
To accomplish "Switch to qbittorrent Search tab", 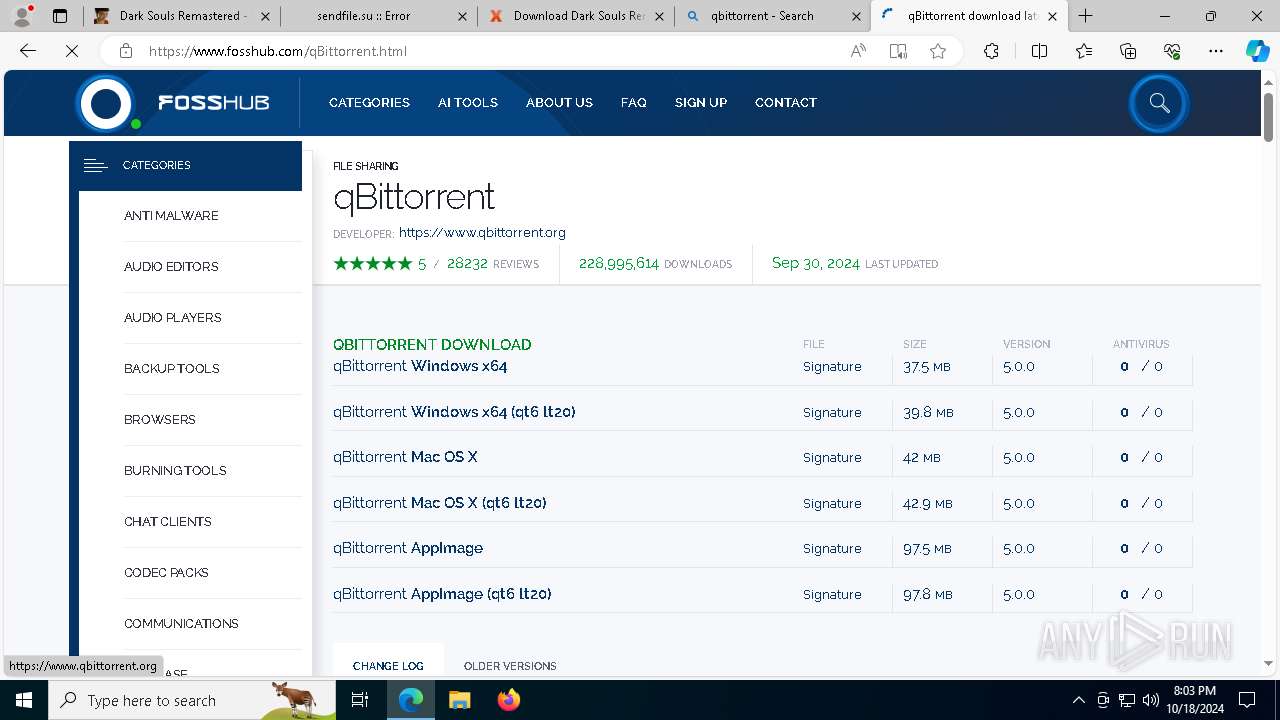I will 772,16.
